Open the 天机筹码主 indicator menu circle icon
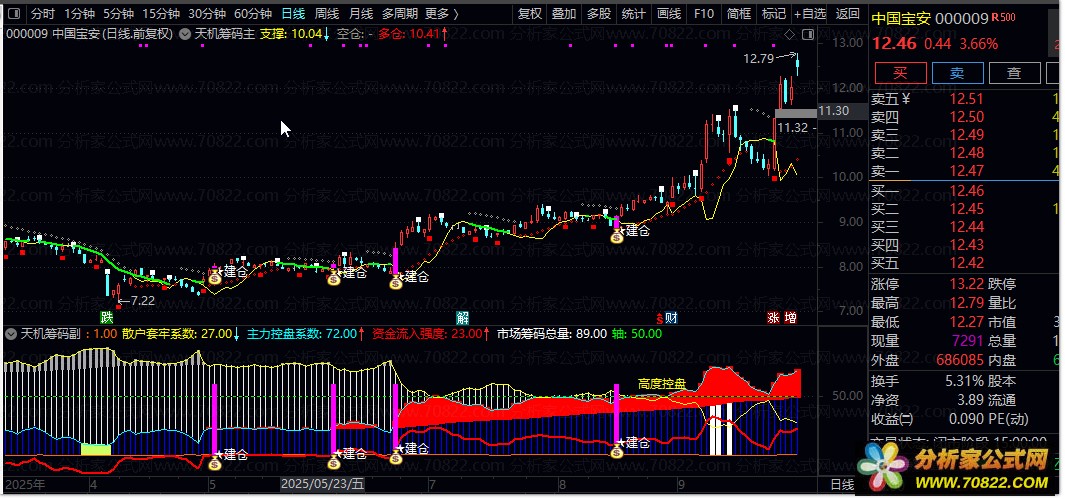1065x499 pixels. point(184,33)
